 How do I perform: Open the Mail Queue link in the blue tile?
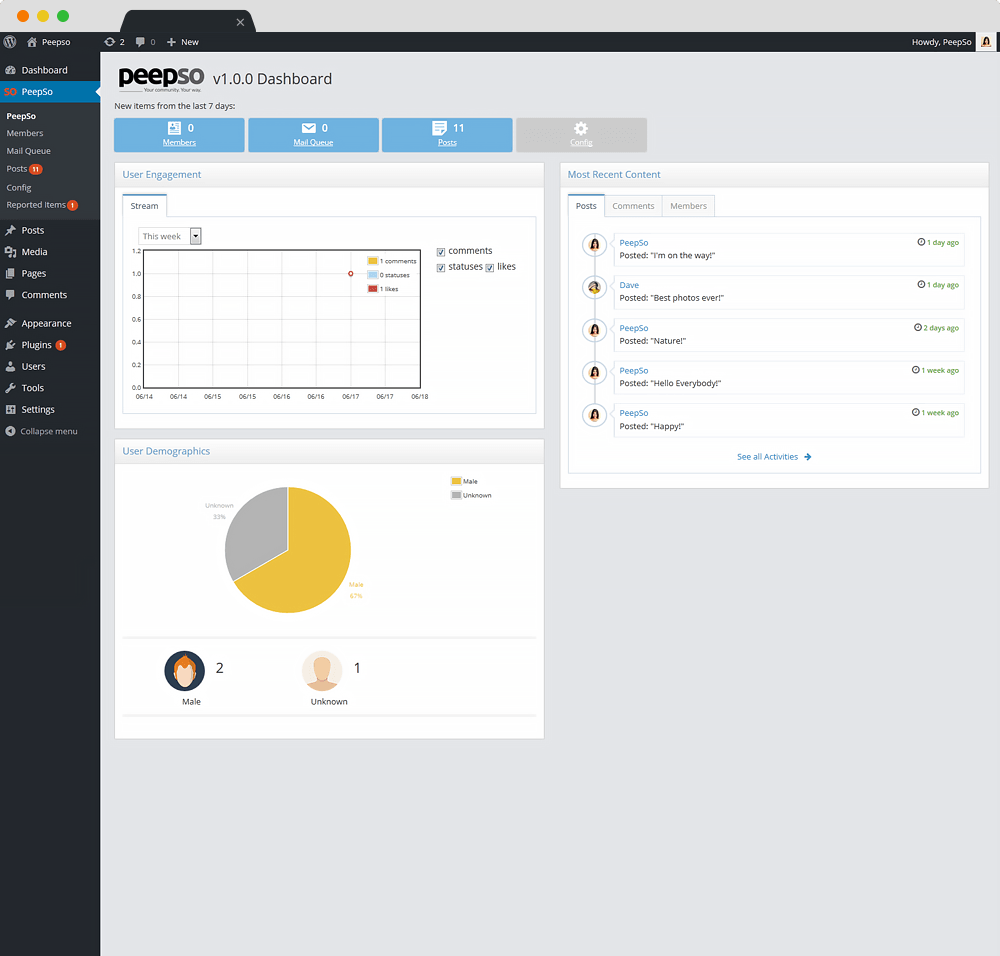(x=313, y=142)
